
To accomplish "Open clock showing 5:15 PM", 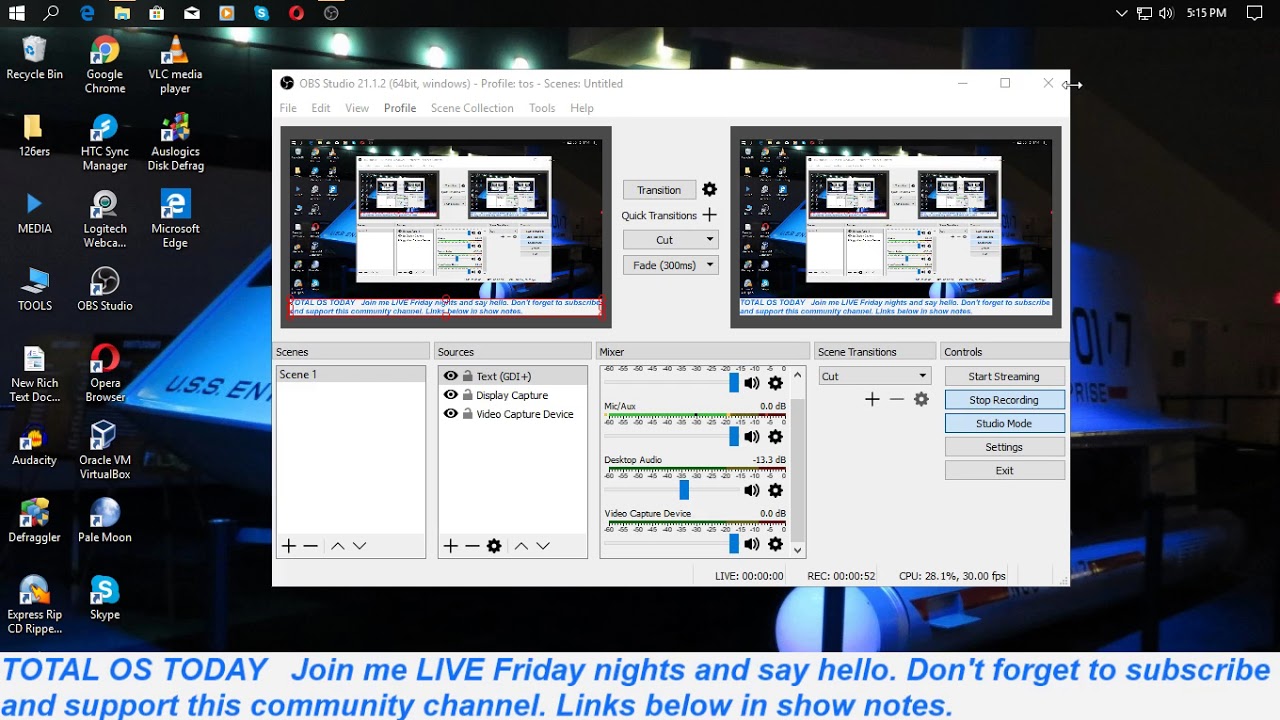I will pyautogui.click(x=1206, y=13).
